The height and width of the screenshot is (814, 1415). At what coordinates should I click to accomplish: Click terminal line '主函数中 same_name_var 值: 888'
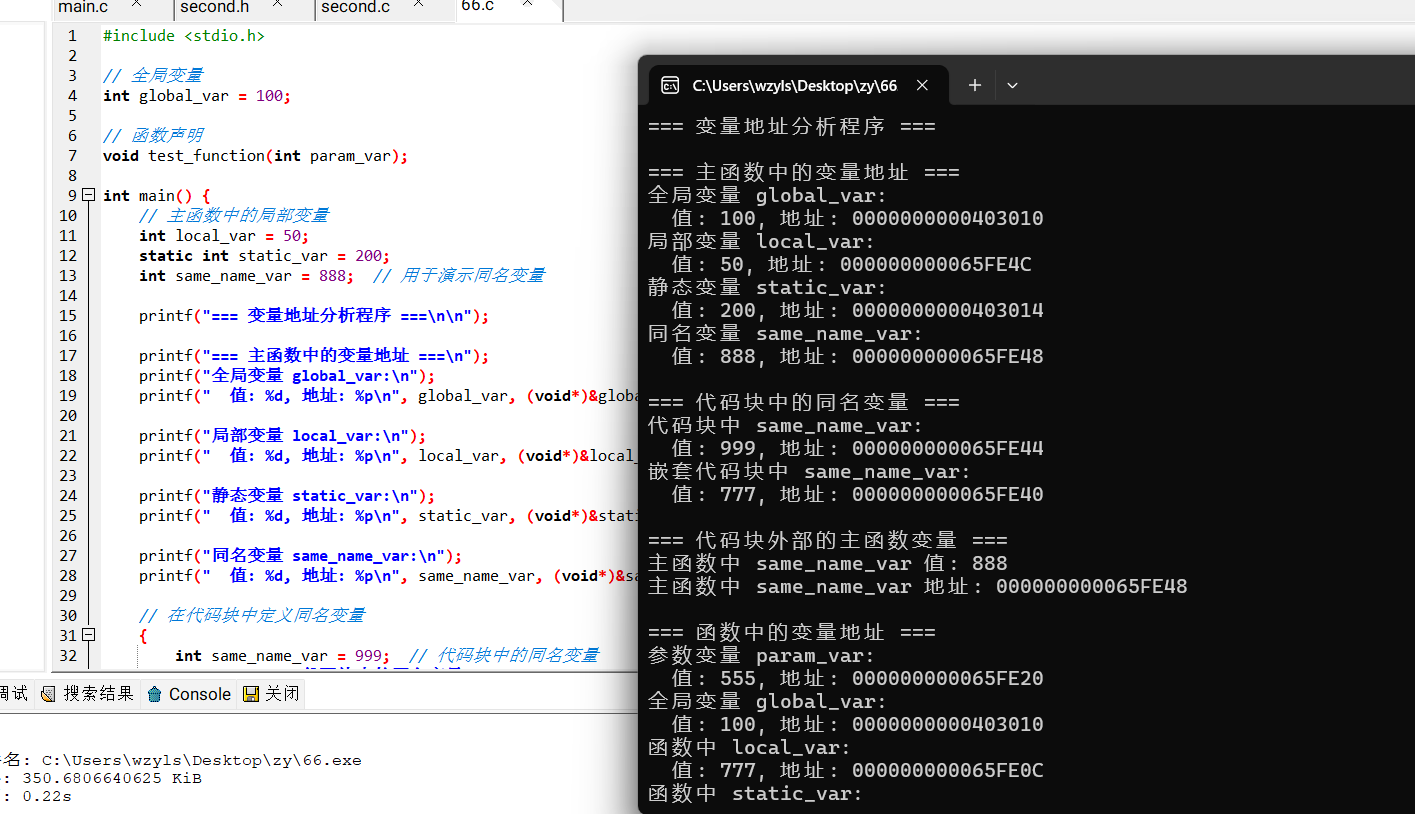click(x=828, y=564)
